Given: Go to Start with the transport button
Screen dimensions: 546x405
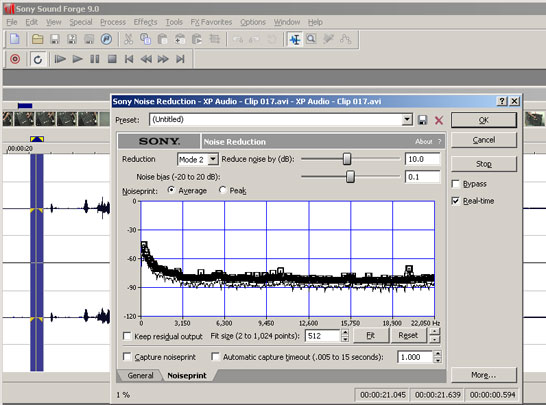Looking at the screenshot, I should [x=129, y=59].
